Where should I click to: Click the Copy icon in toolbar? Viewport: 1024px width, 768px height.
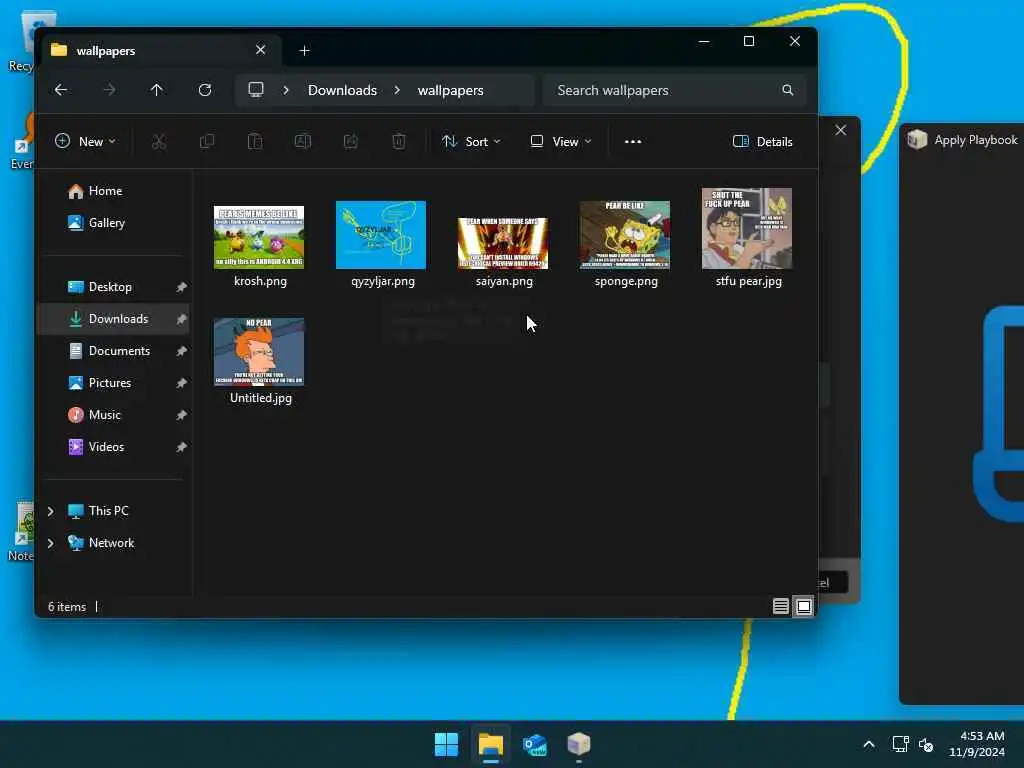pyautogui.click(x=207, y=141)
